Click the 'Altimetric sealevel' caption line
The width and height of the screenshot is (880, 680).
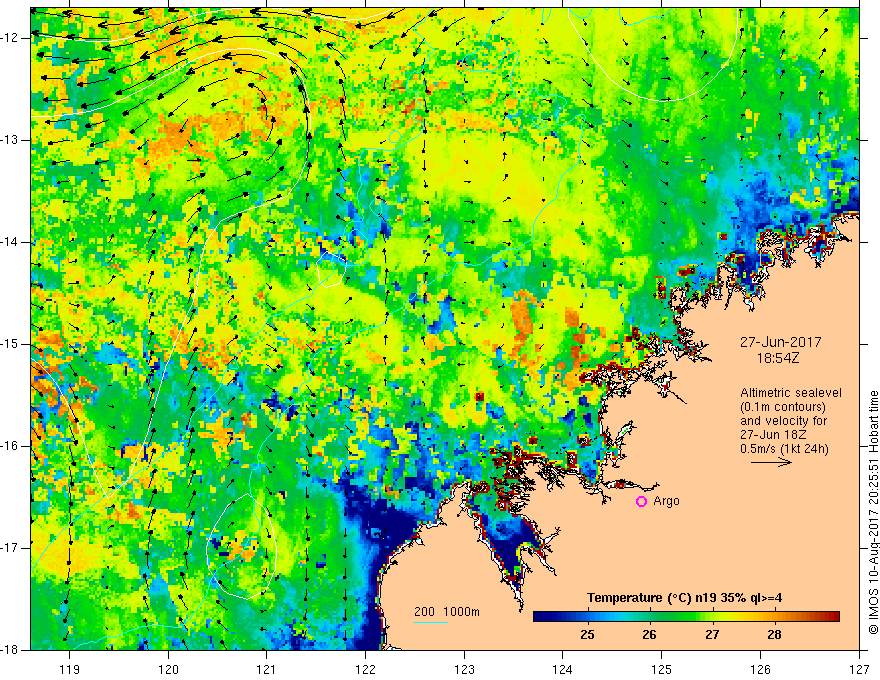(791, 393)
